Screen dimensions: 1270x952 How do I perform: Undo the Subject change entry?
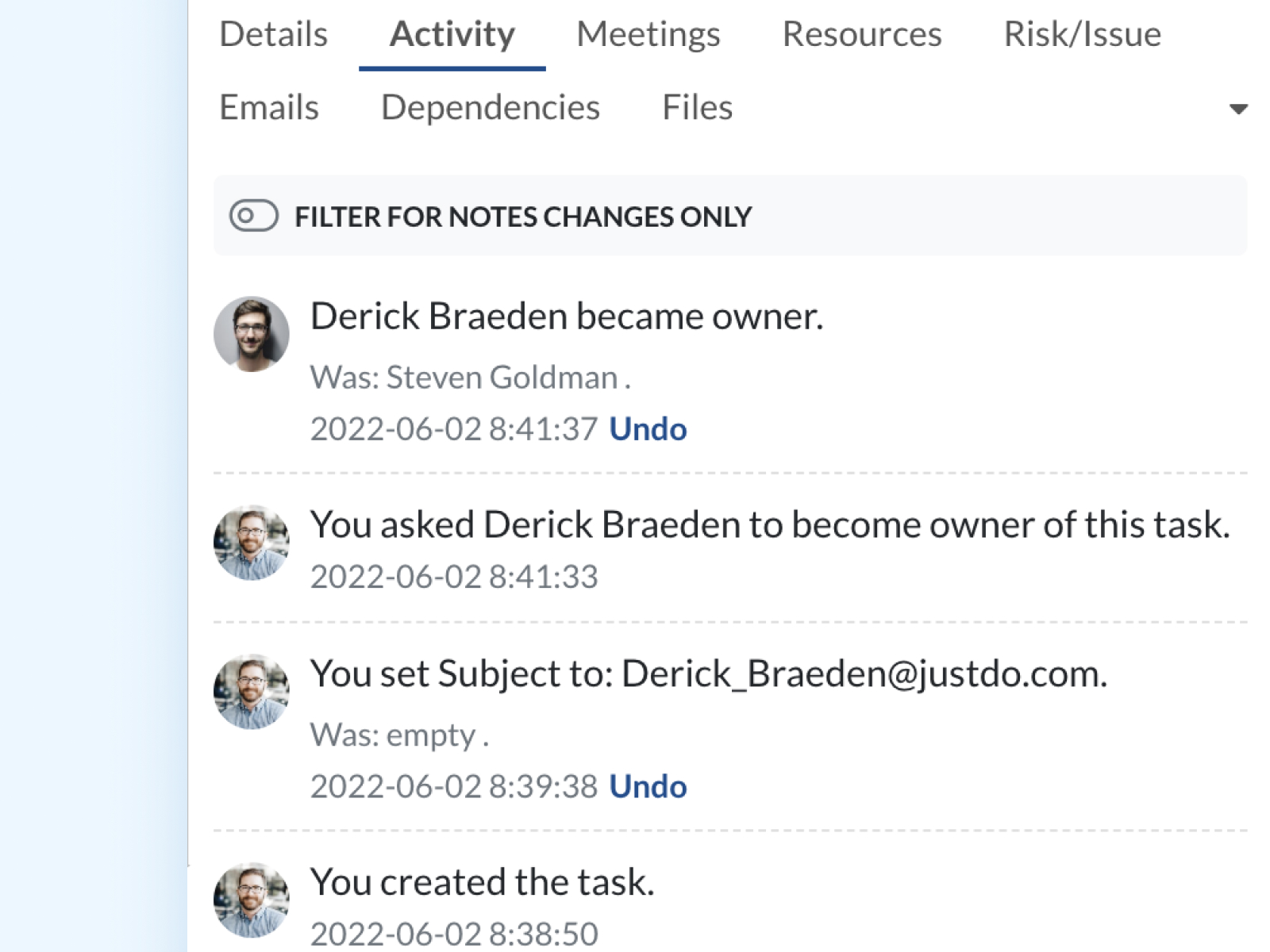[647, 787]
